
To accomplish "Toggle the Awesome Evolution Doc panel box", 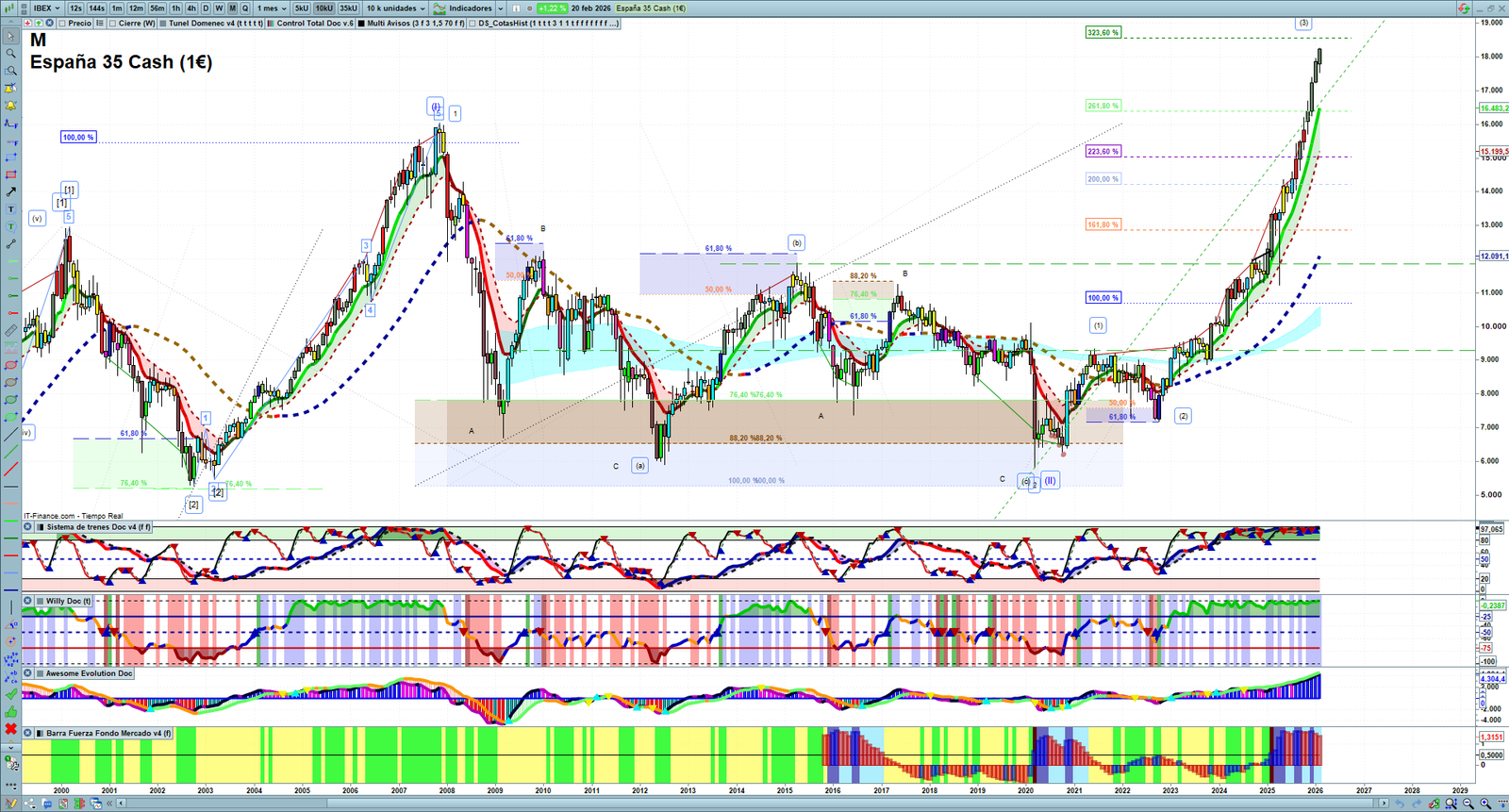I will point(40,673).
